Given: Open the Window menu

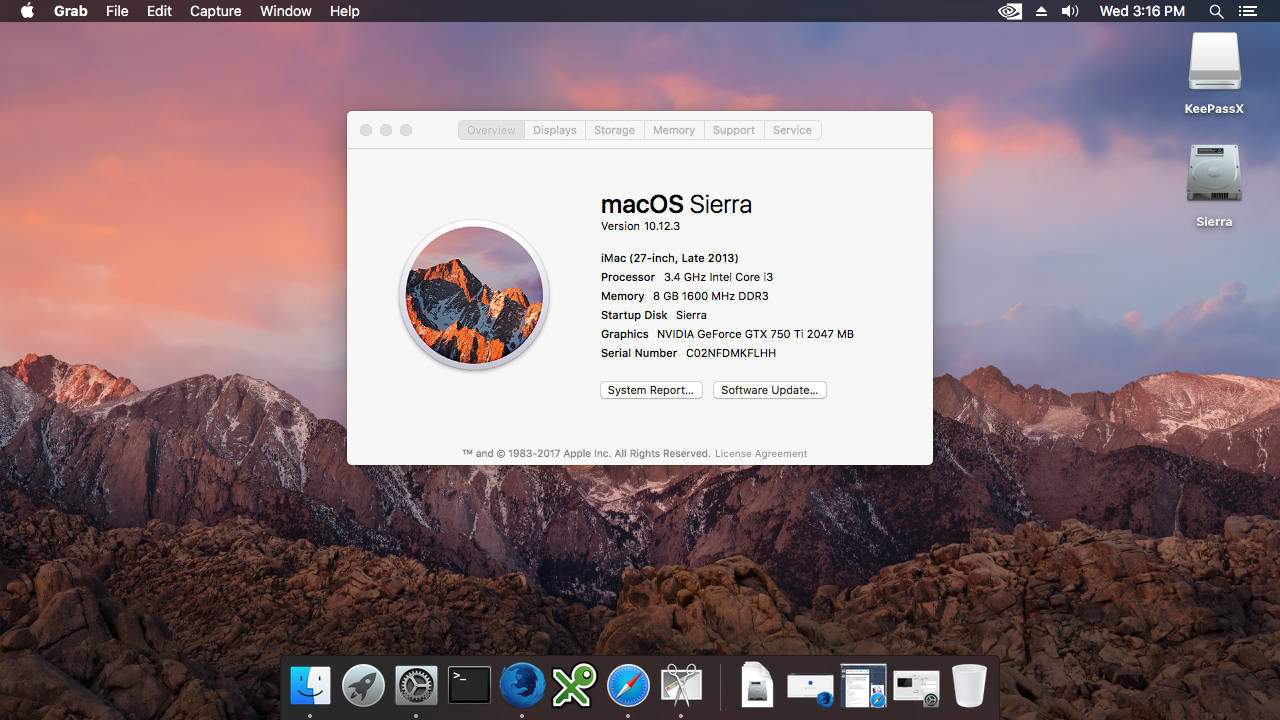Looking at the screenshot, I should coord(285,11).
